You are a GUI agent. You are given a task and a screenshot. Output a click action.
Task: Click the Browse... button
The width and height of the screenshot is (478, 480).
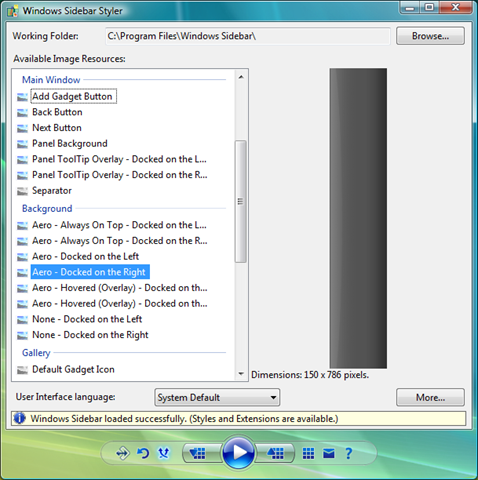pyautogui.click(x=430, y=36)
